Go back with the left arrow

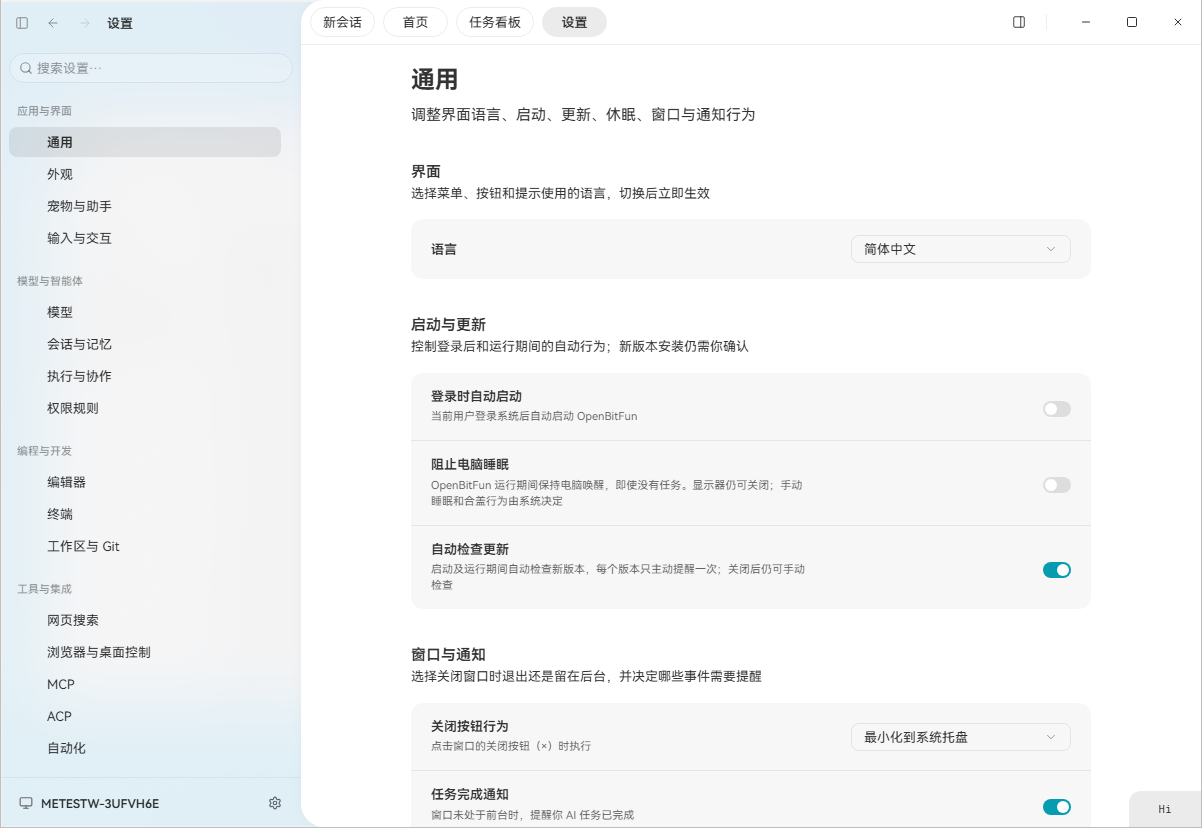click(x=53, y=23)
